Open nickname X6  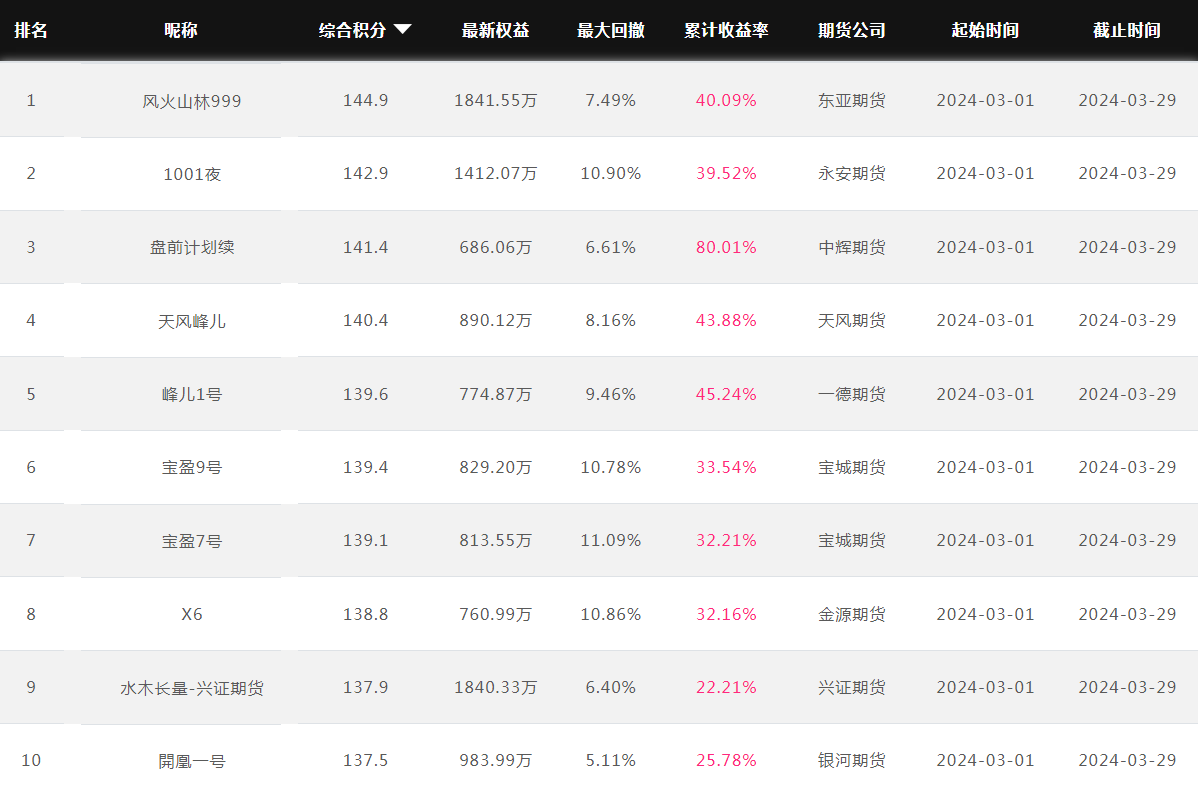pos(192,614)
